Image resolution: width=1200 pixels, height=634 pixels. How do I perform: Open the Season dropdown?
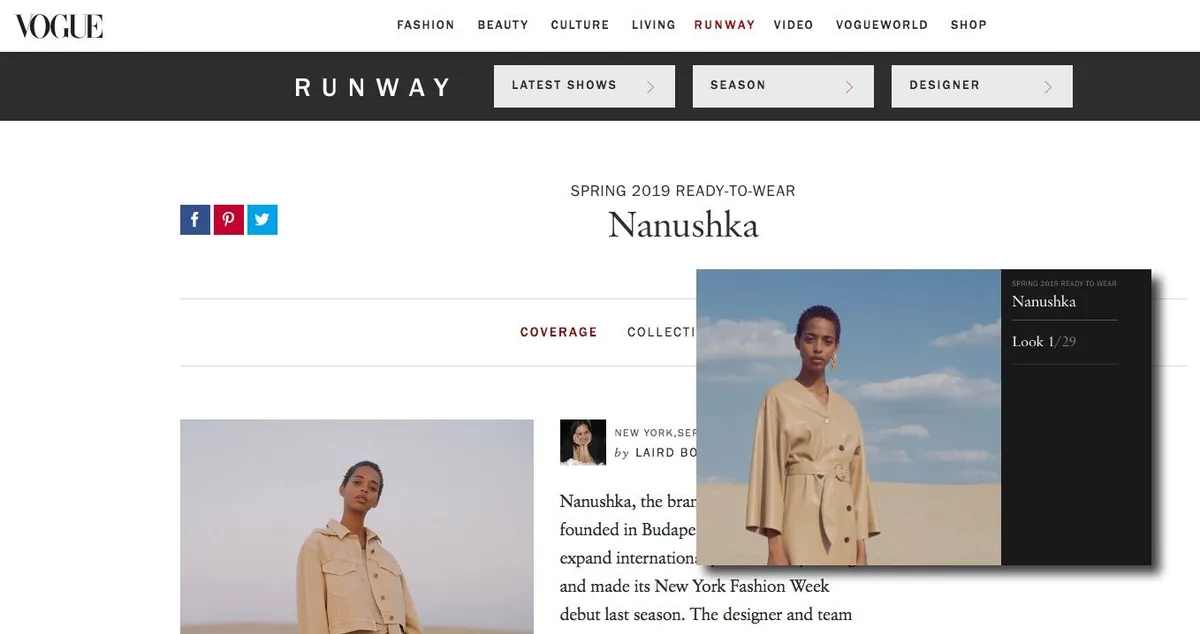coord(783,86)
